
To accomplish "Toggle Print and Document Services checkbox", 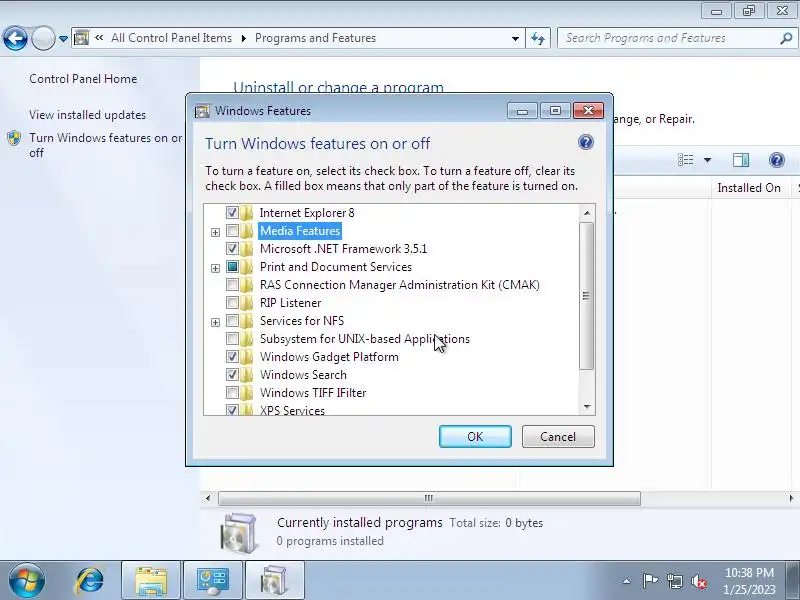I will [232, 266].
